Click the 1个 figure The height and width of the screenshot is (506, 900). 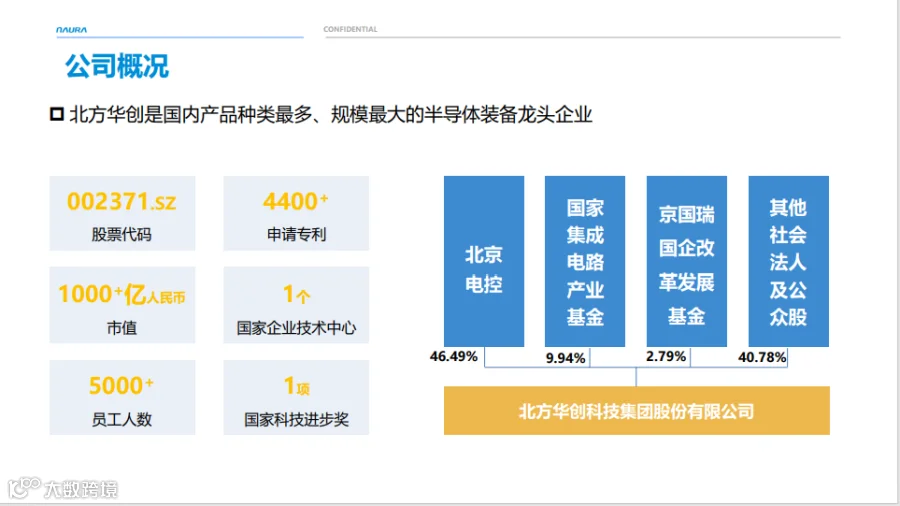tap(296, 294)
